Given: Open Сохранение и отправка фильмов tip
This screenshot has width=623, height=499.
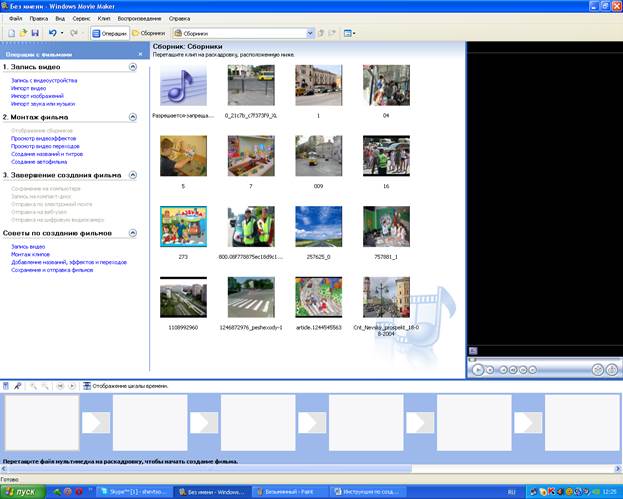Looking at the screenshot, I should 52,270.
